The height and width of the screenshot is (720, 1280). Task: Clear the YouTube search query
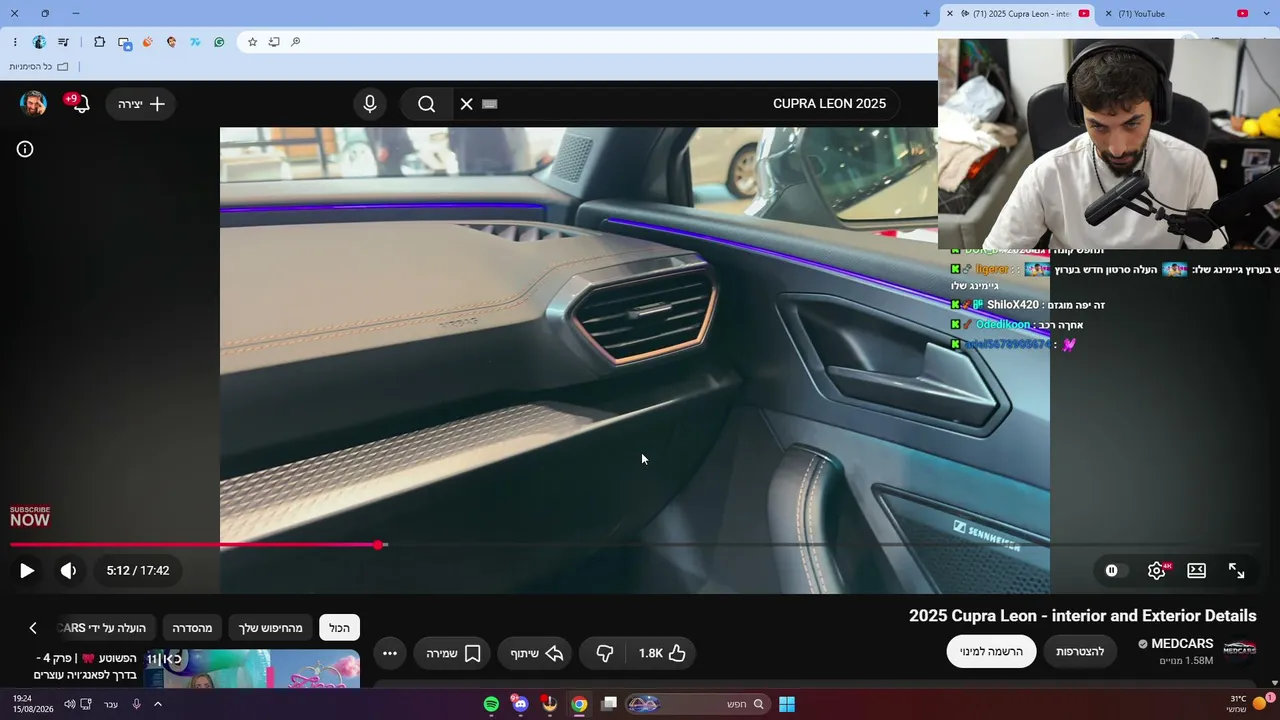click(x=466, y=104)
